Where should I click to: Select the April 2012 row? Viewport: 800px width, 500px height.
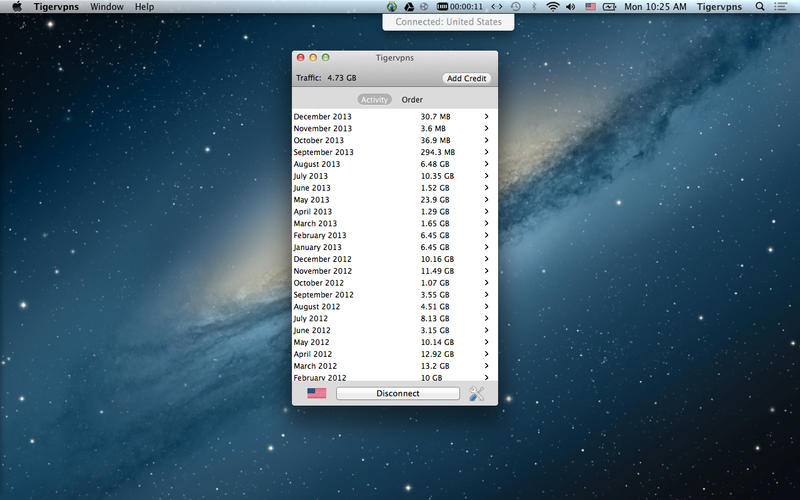[x=394, y=354]
